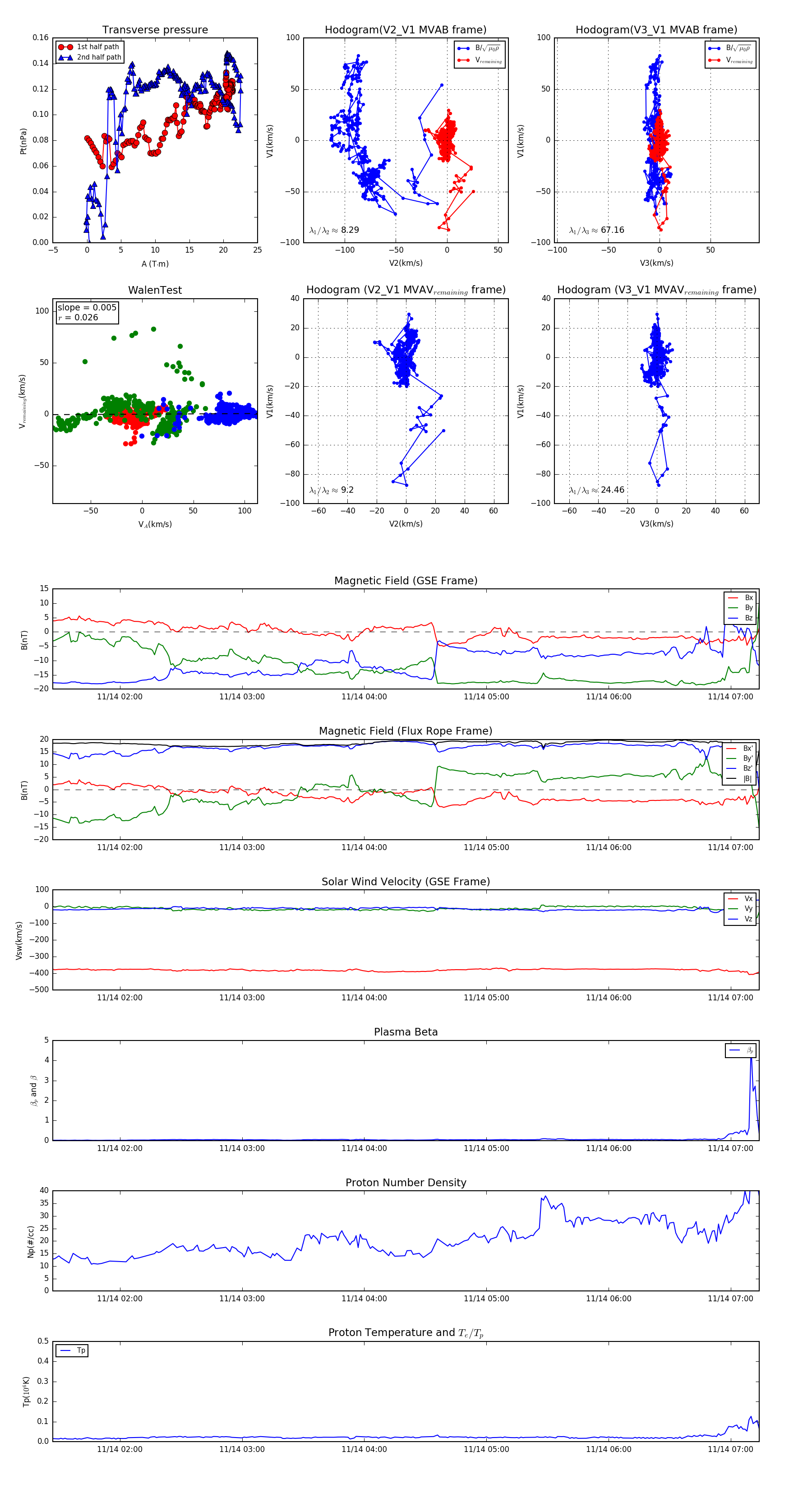The height and width of the screenshot is (1489, 812).
Task: Click '11/14 07:00' tick under Plasma Beta panel
Action: 730,1148
